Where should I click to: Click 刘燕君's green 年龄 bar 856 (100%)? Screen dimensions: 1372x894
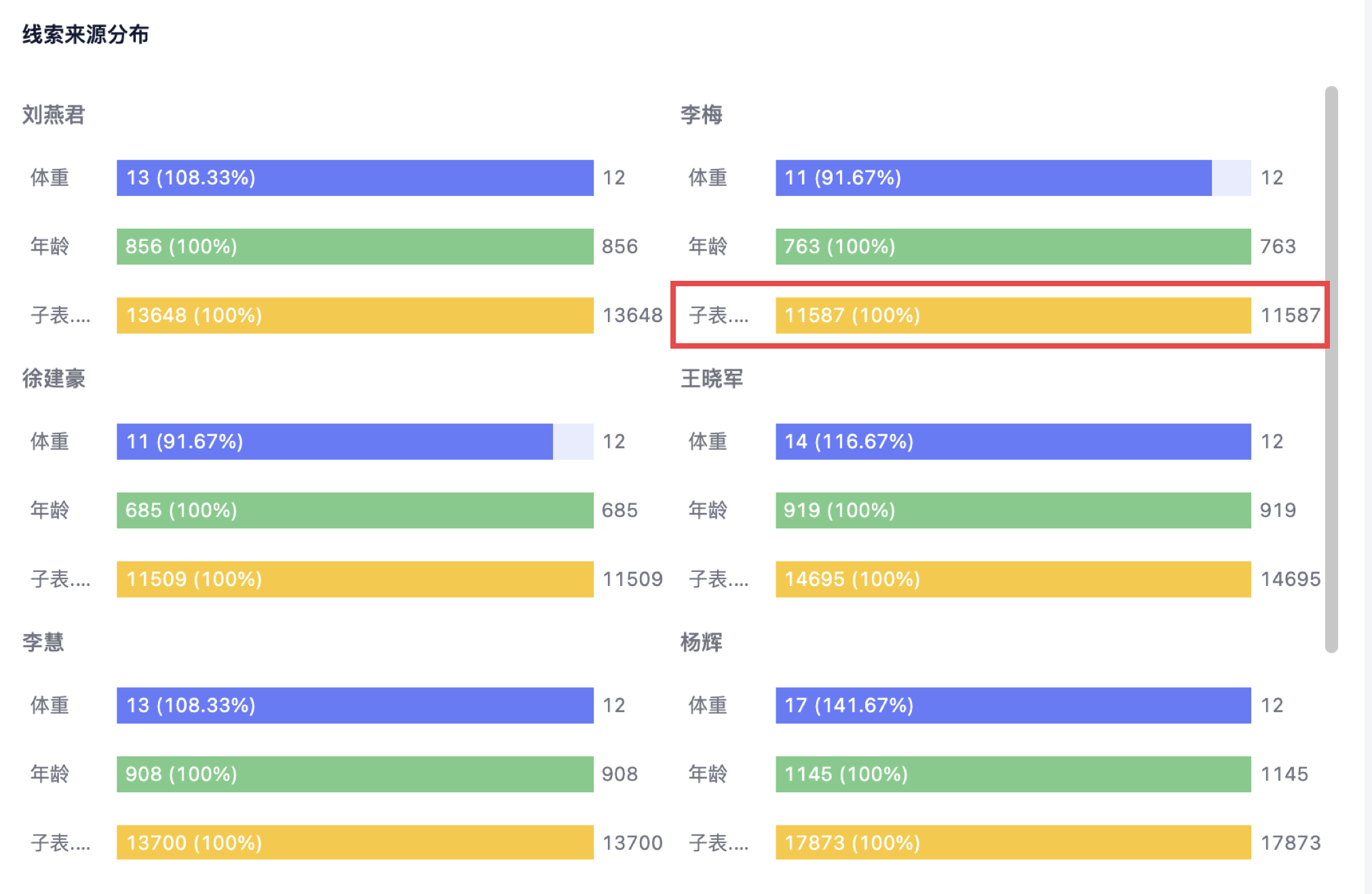pos(355,246)
